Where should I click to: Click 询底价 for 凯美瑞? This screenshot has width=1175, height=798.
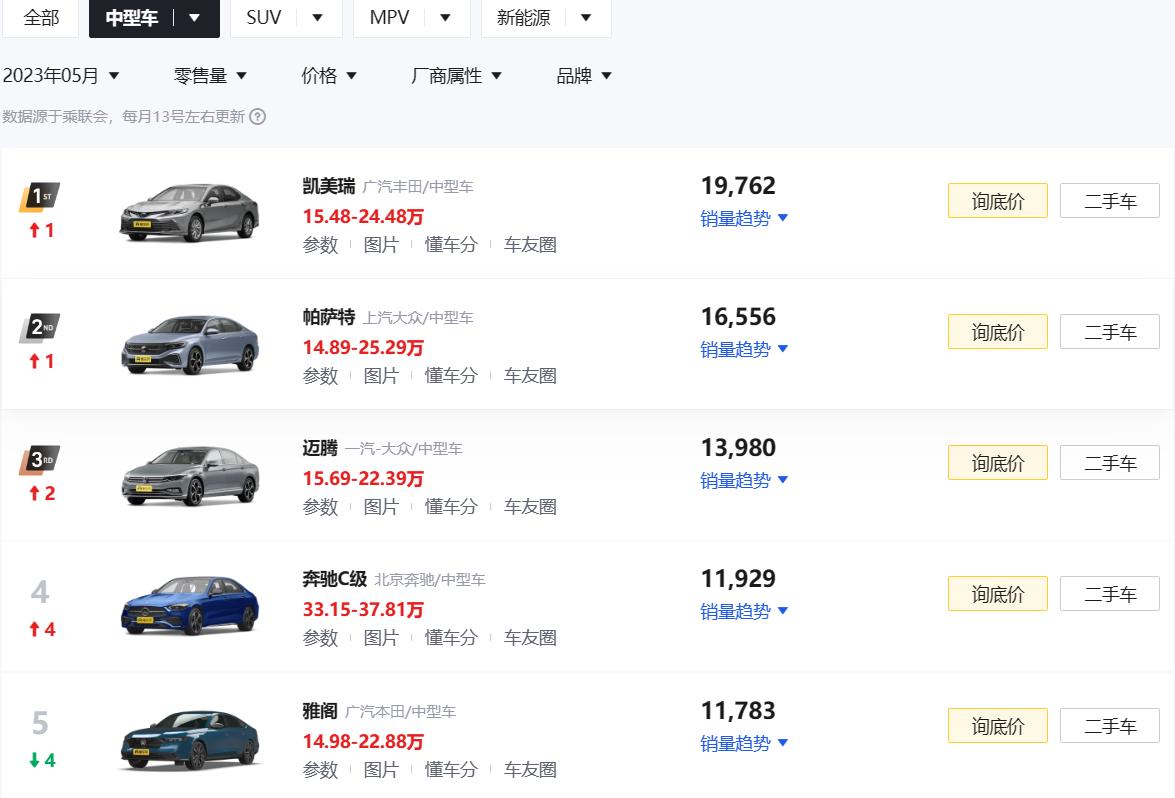point(997,201)
